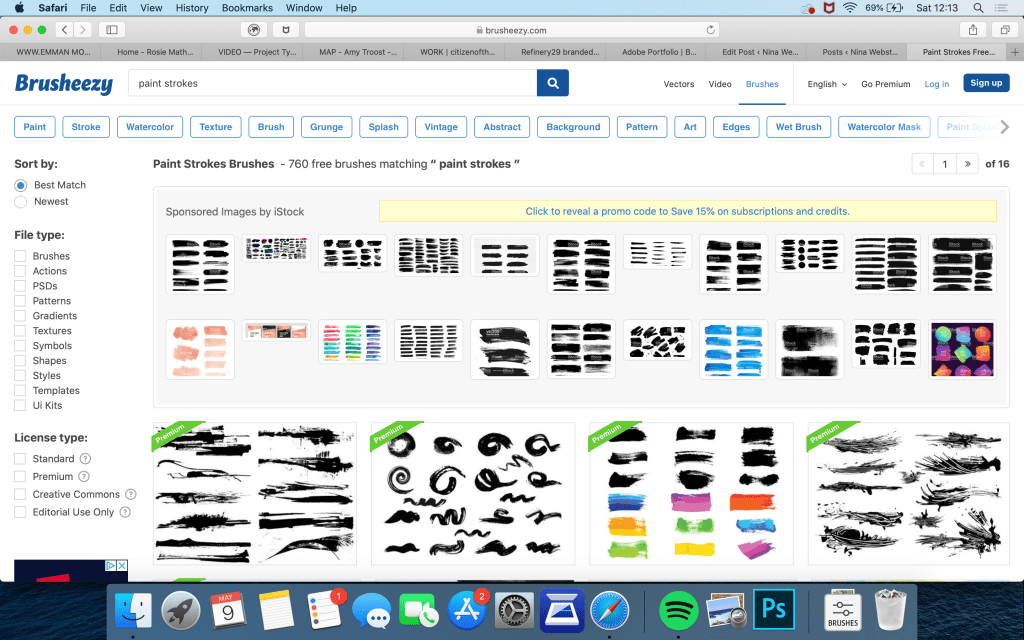This screenshot has height=640, width=1024.
Task: Click the Safari sidebar toggle icon
Action: (x=111, y=30)
